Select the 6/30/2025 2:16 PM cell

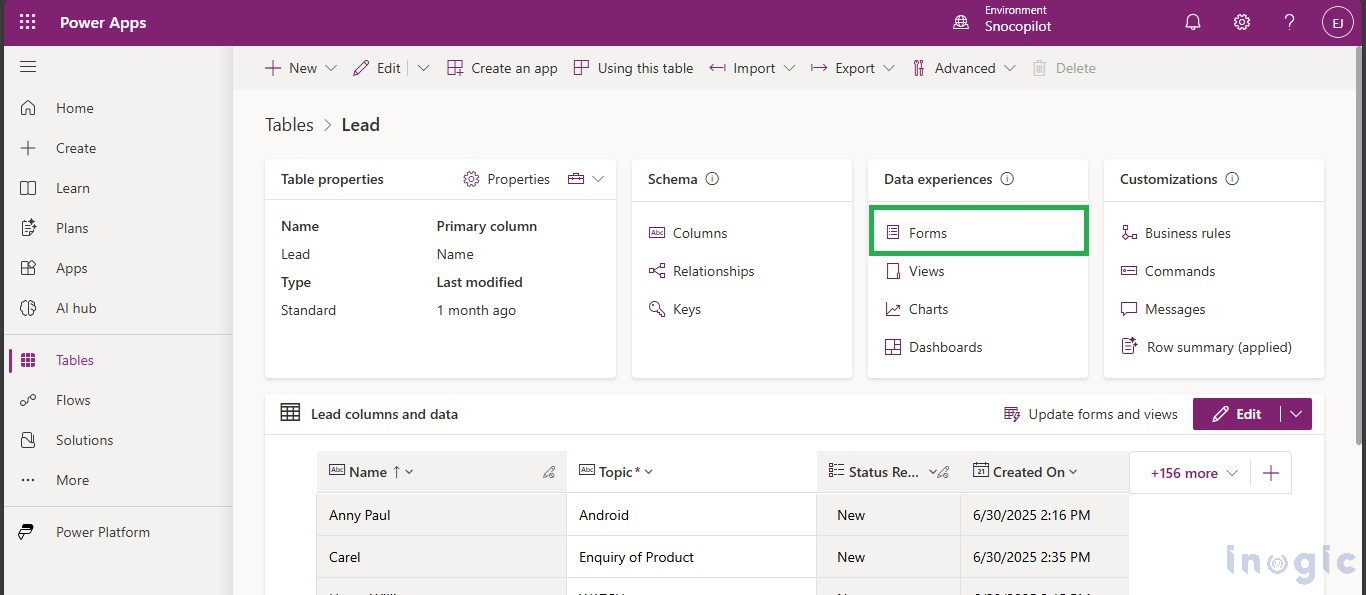click(x=1044, y=515)
